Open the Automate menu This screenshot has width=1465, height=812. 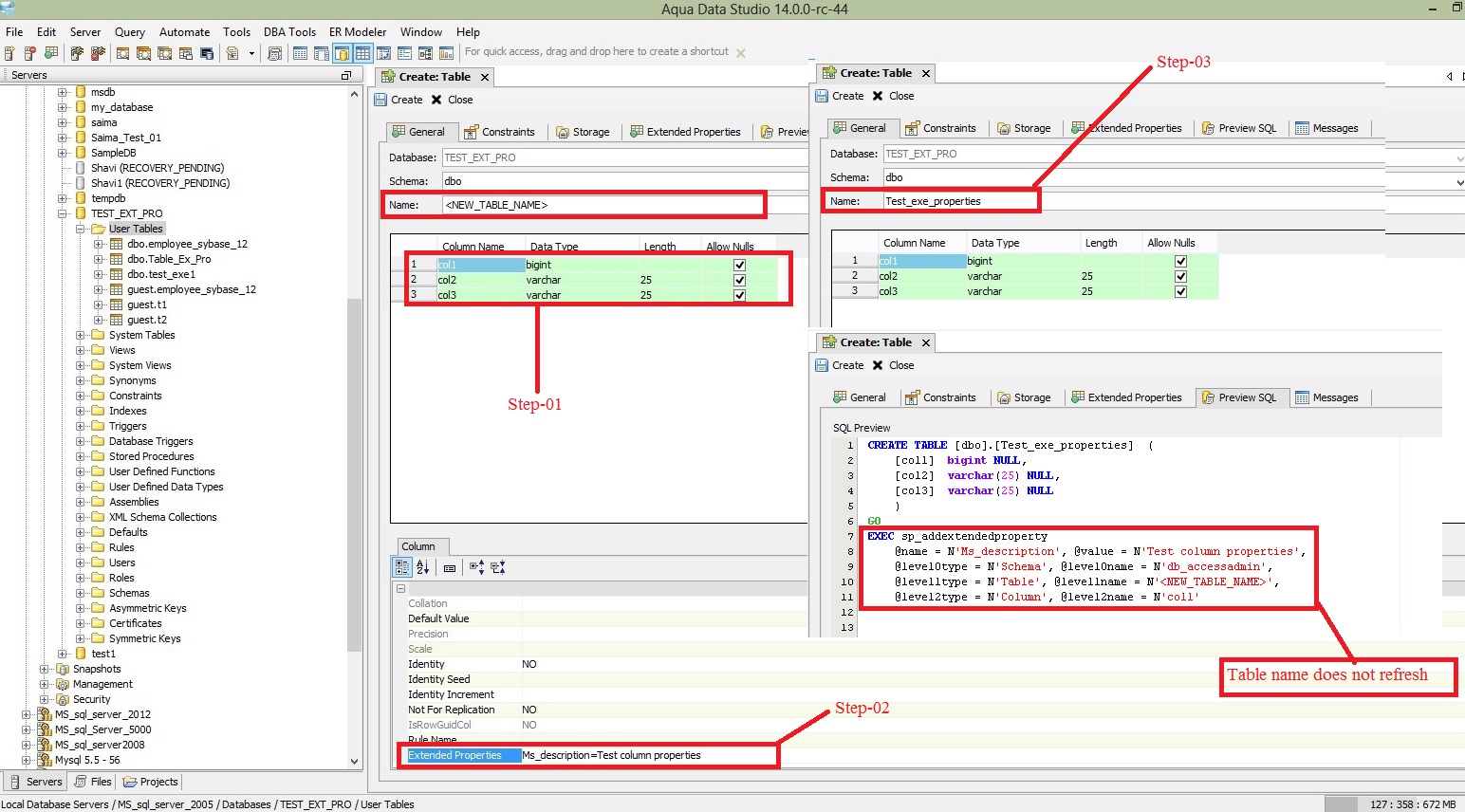click(x=184, y=32)
